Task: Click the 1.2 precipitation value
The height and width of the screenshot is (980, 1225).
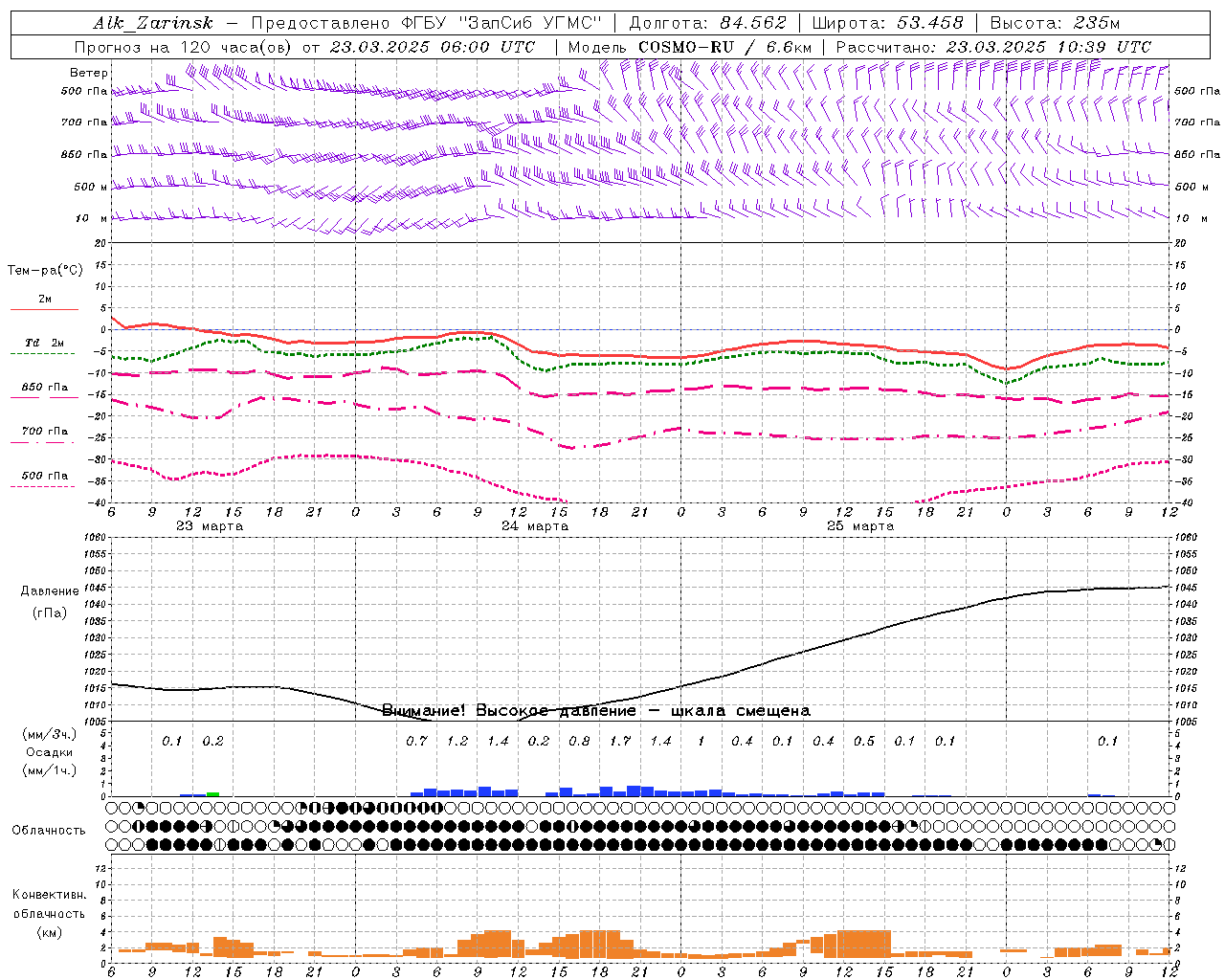Action: click(x=457, y=742)
